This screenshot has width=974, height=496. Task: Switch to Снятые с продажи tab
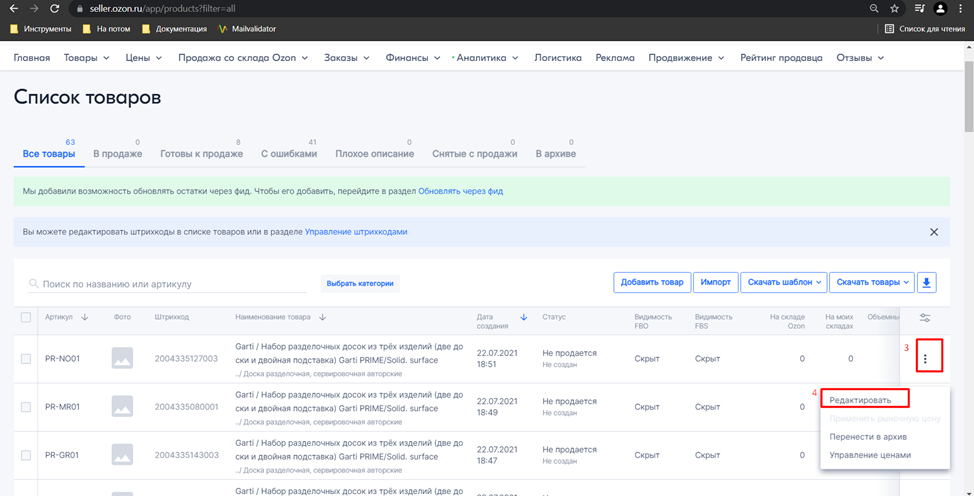tap(475, 154)
